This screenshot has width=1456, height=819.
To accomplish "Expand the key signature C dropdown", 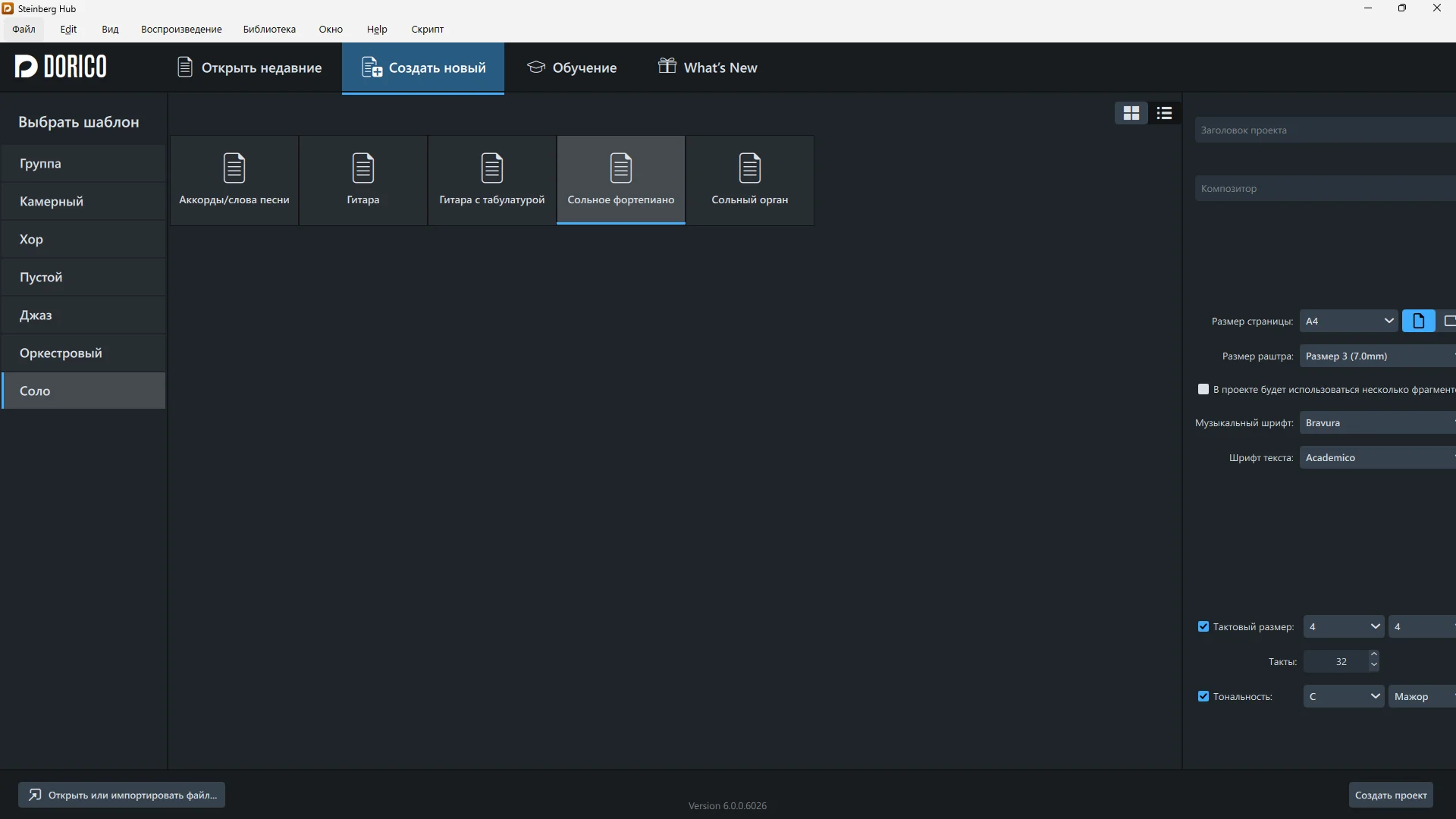I will point(1343,696).
